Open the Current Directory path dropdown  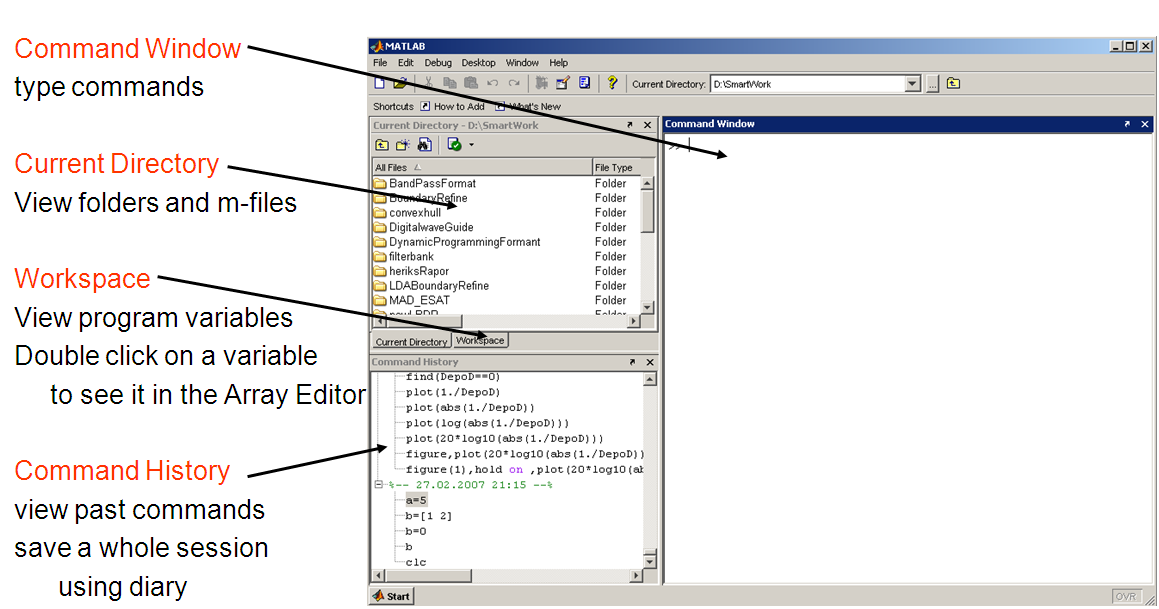(913, 84)
